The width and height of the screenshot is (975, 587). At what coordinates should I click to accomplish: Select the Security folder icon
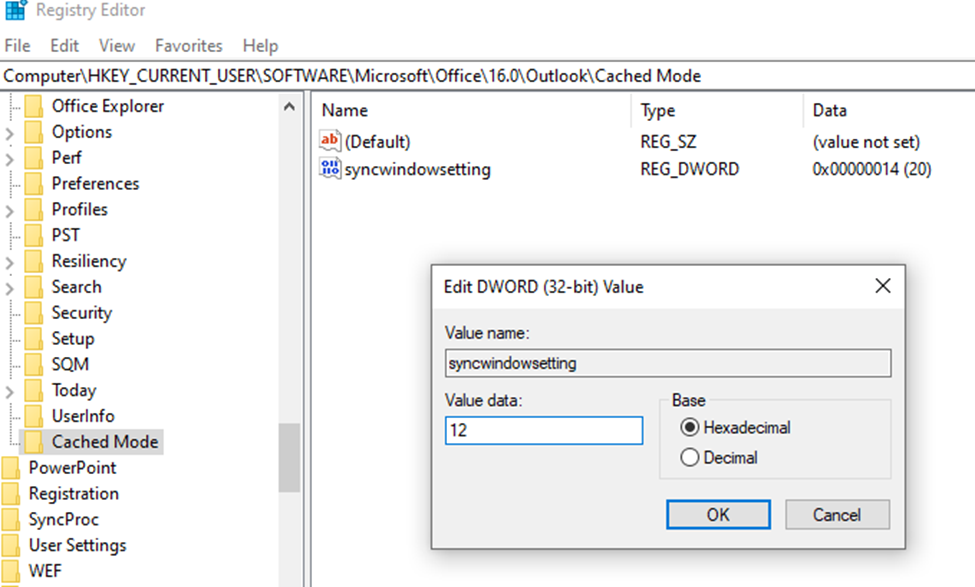click(34, 313)
